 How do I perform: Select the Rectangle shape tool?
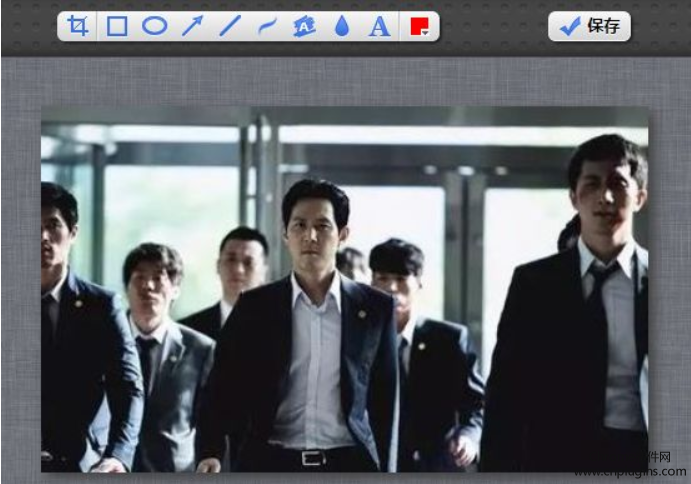click(x=117, y=26)
